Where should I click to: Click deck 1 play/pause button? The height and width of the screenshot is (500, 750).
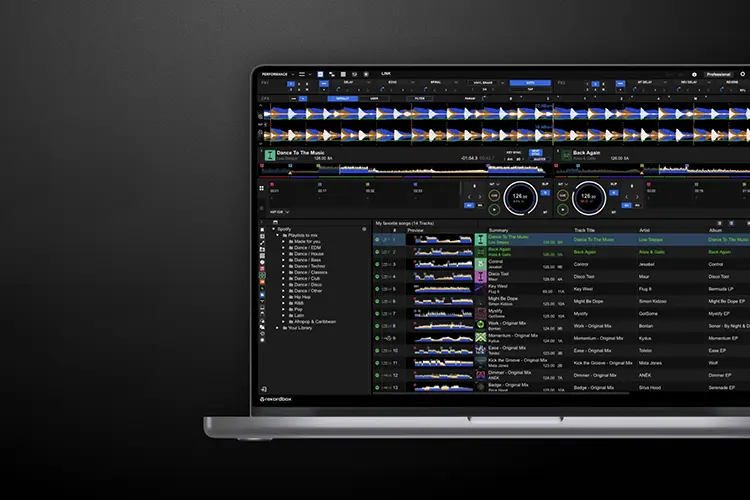click(494, 209)
